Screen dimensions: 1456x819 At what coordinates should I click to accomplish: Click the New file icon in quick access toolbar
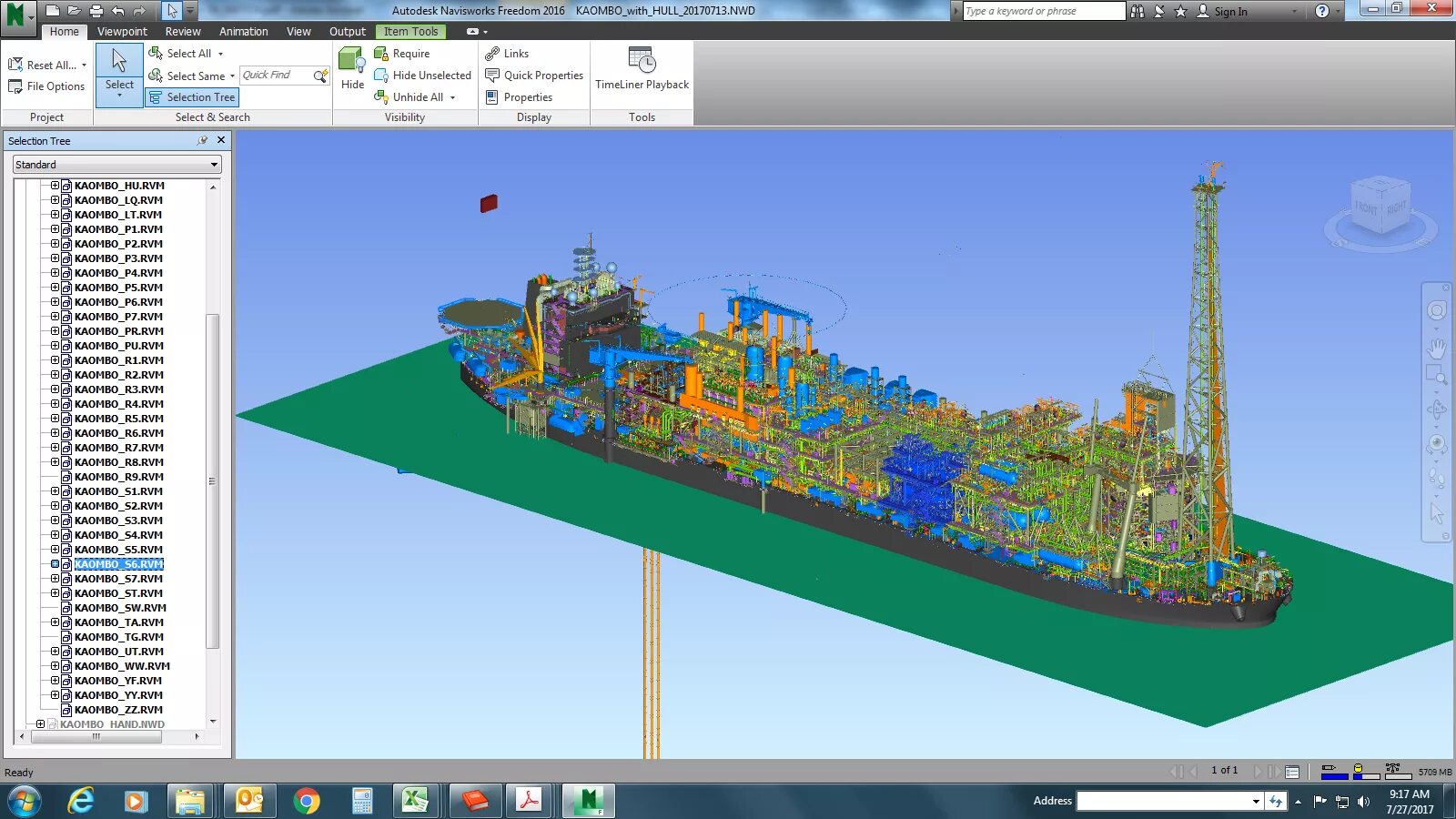[53, 11]
